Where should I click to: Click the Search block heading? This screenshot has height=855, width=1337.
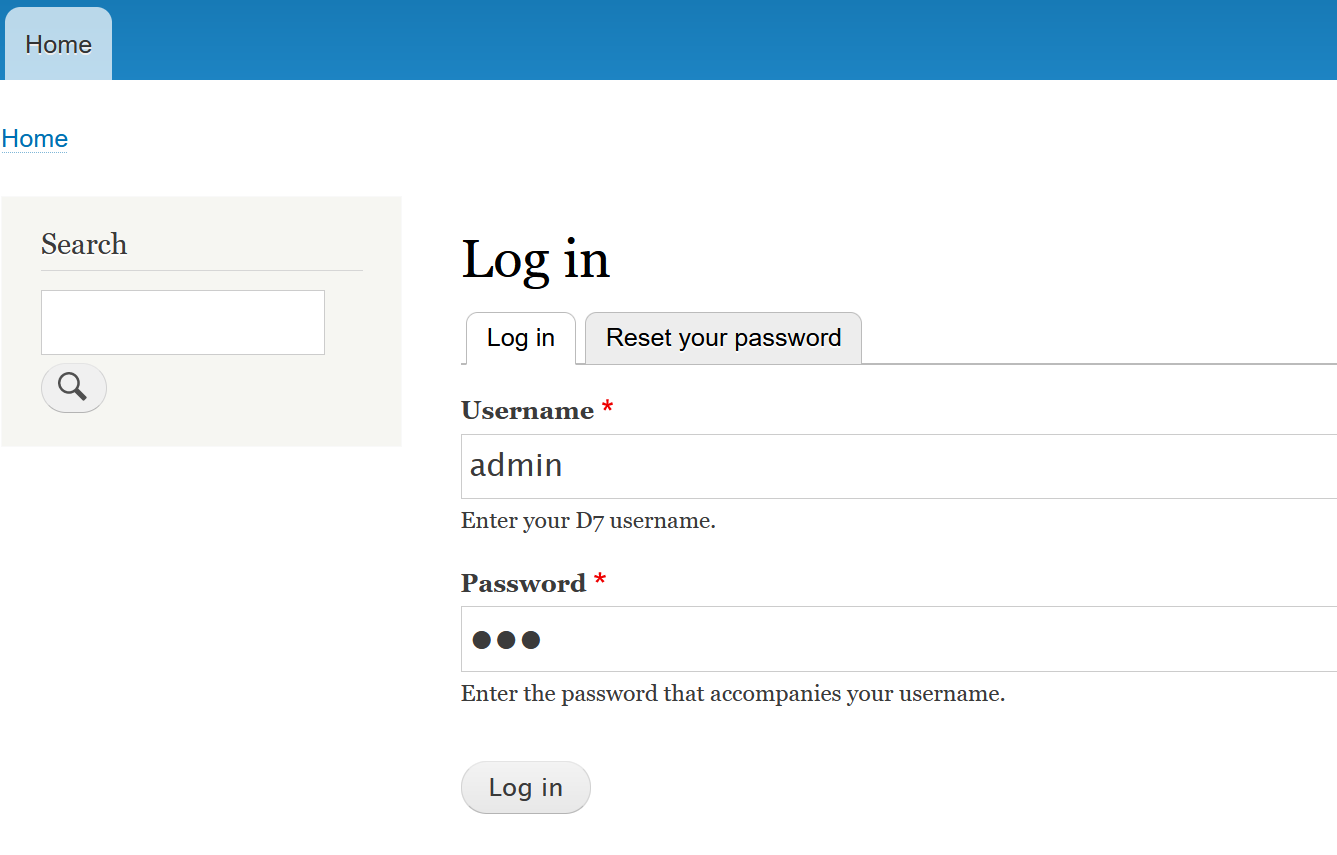[x=84, y=245]
